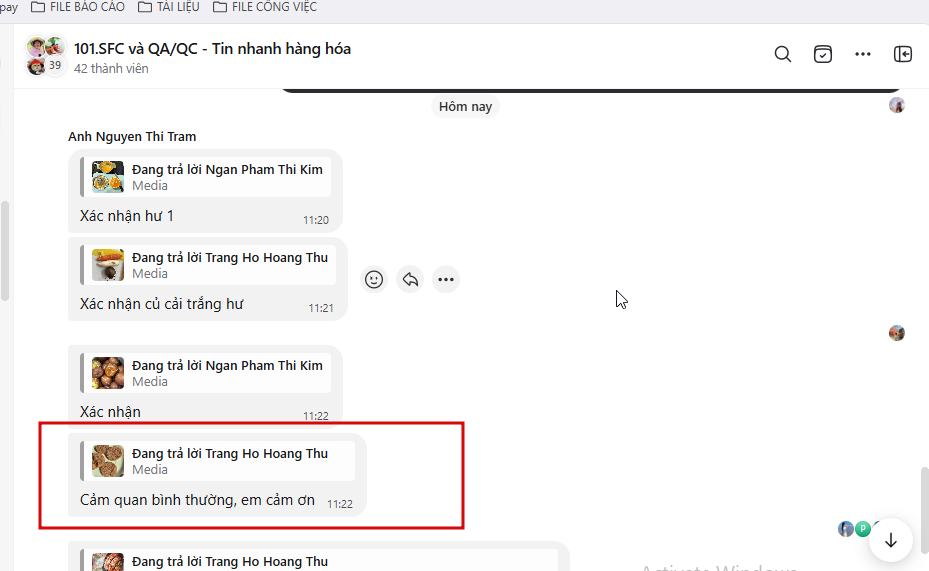929x571 pixels.
Task: Open the group avatar of 101.SFC chat
Action: point(45,56)
